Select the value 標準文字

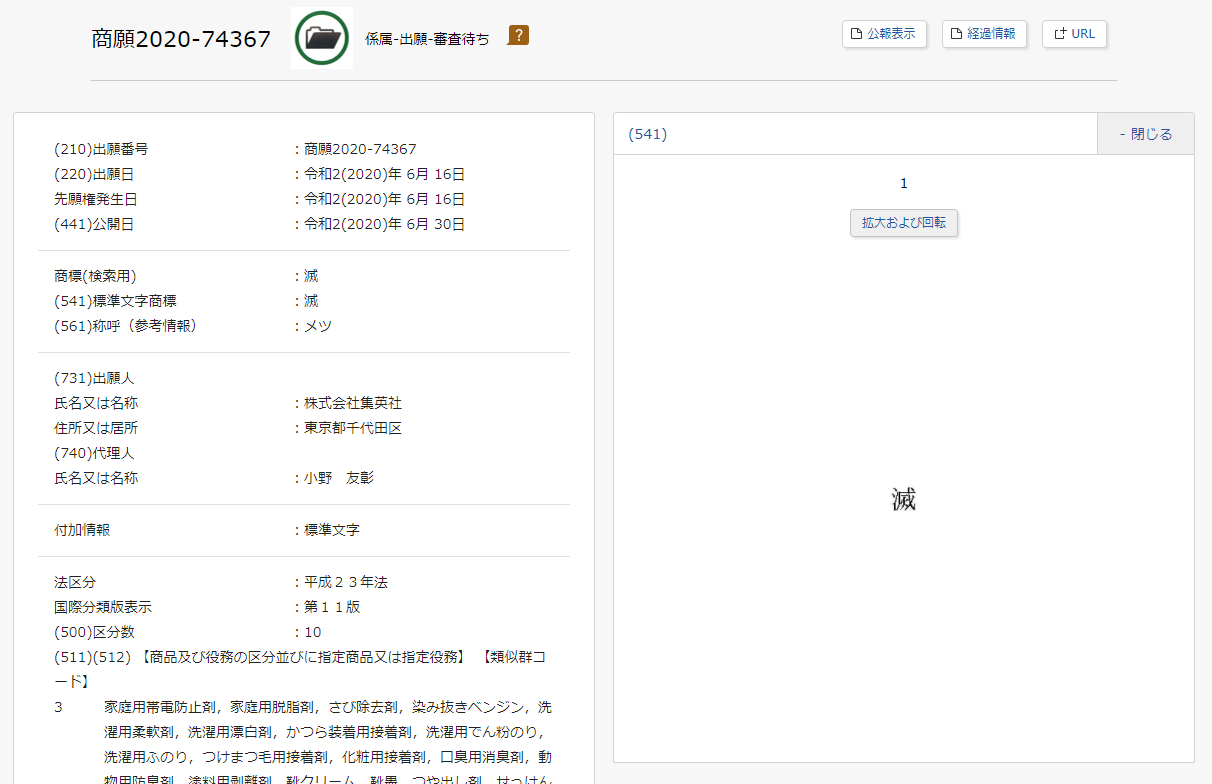tap(332, 530)
